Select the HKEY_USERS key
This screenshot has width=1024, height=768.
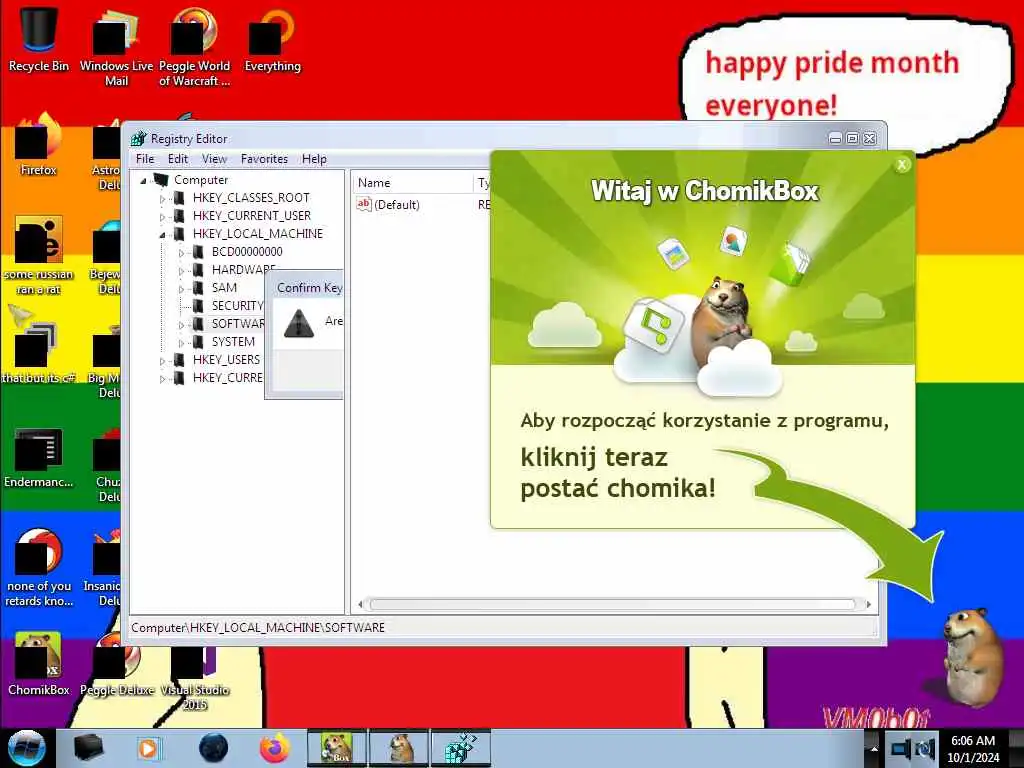click(x=226, y=360)
